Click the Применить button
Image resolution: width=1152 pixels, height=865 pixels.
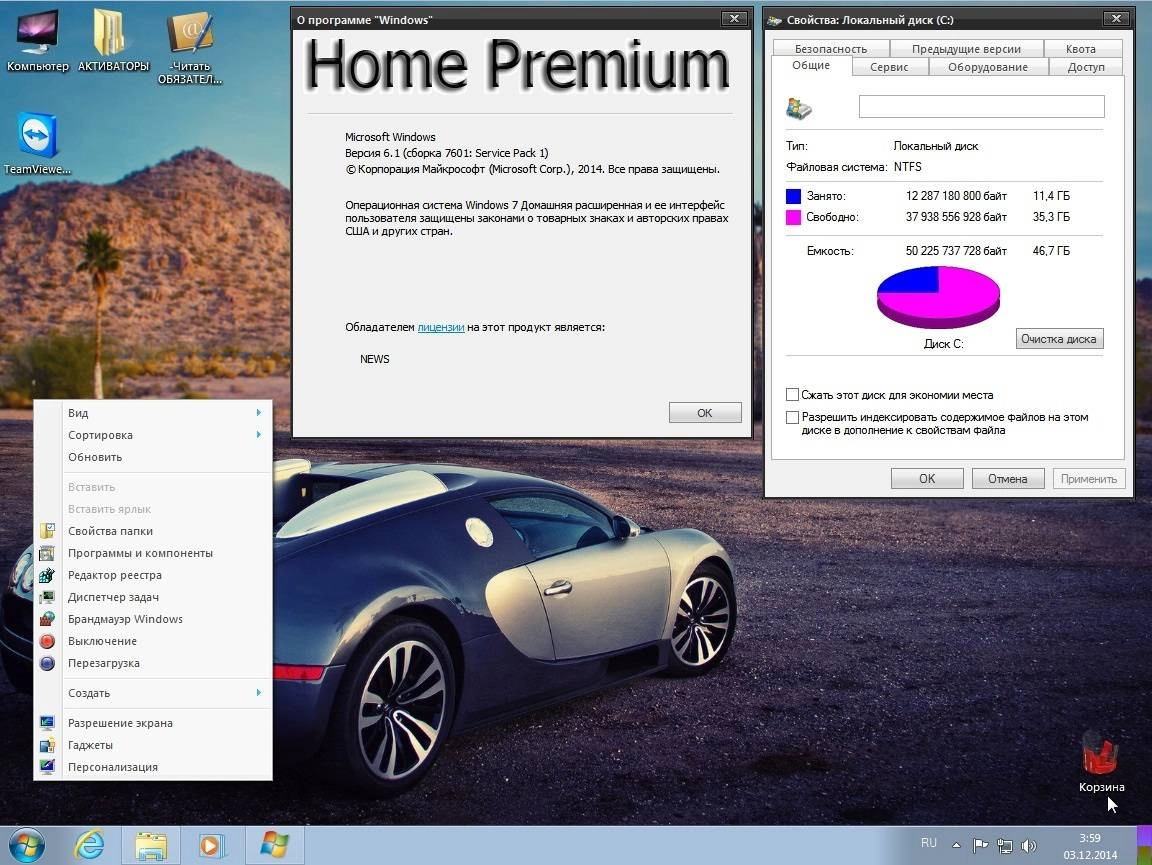point(1088,478)
